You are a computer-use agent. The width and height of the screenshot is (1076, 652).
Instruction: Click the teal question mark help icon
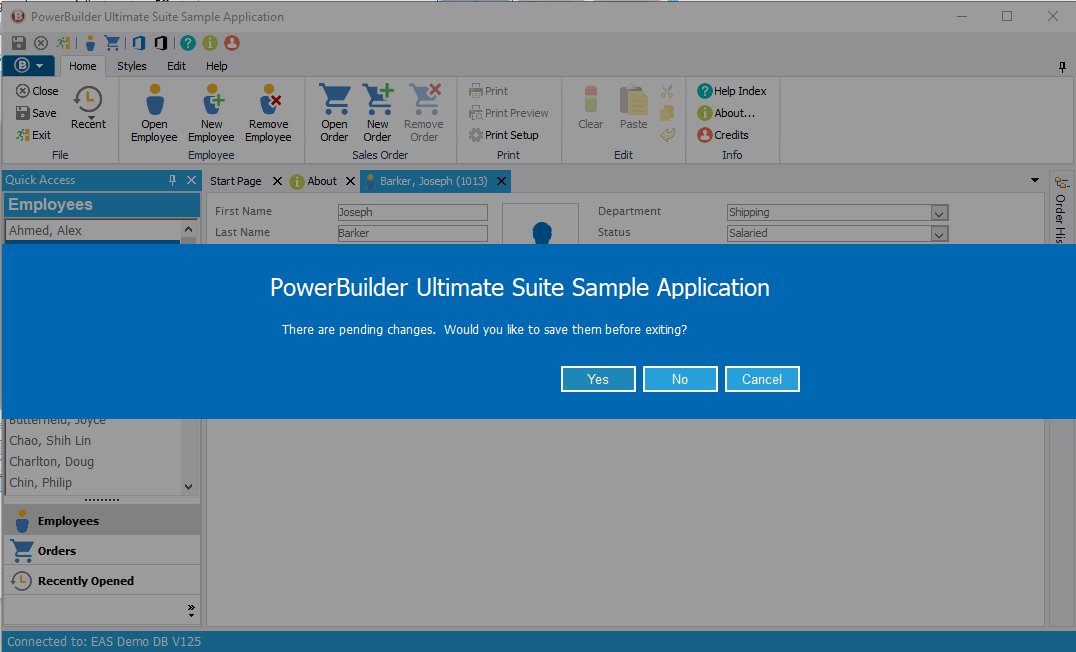pyautogui.click(x=188, y=43)
